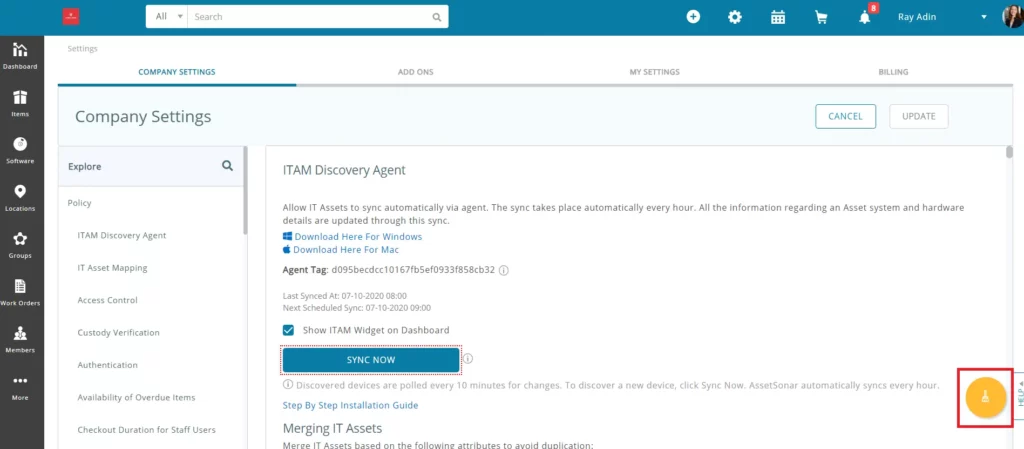Select IT Asset Mapping setting
Screen dimensions: 1024x449
(x=112, y=268)
